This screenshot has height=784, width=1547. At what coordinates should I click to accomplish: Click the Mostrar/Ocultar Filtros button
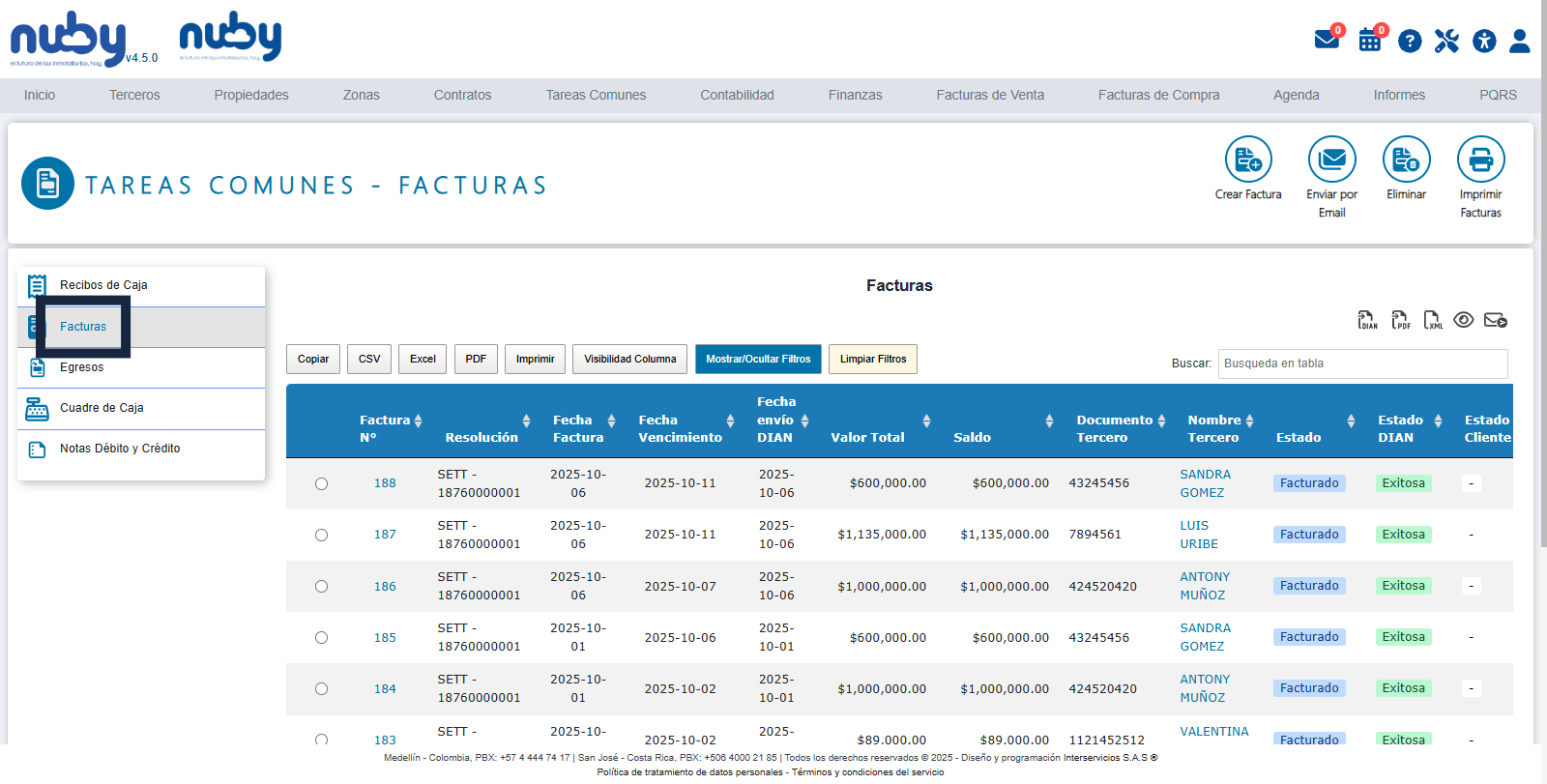[x=758, y=359]
